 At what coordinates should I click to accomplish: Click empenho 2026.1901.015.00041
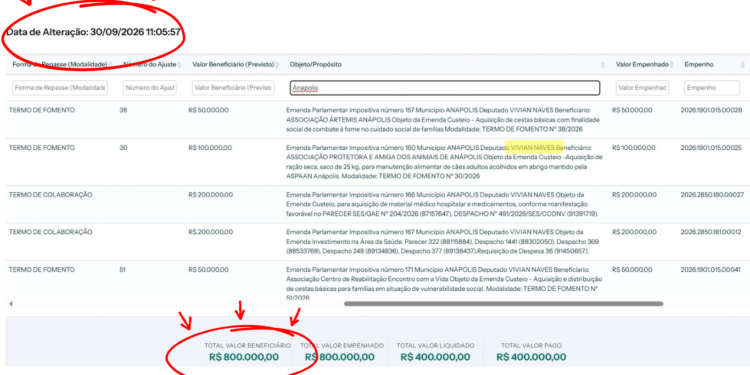tap(711, 270)
